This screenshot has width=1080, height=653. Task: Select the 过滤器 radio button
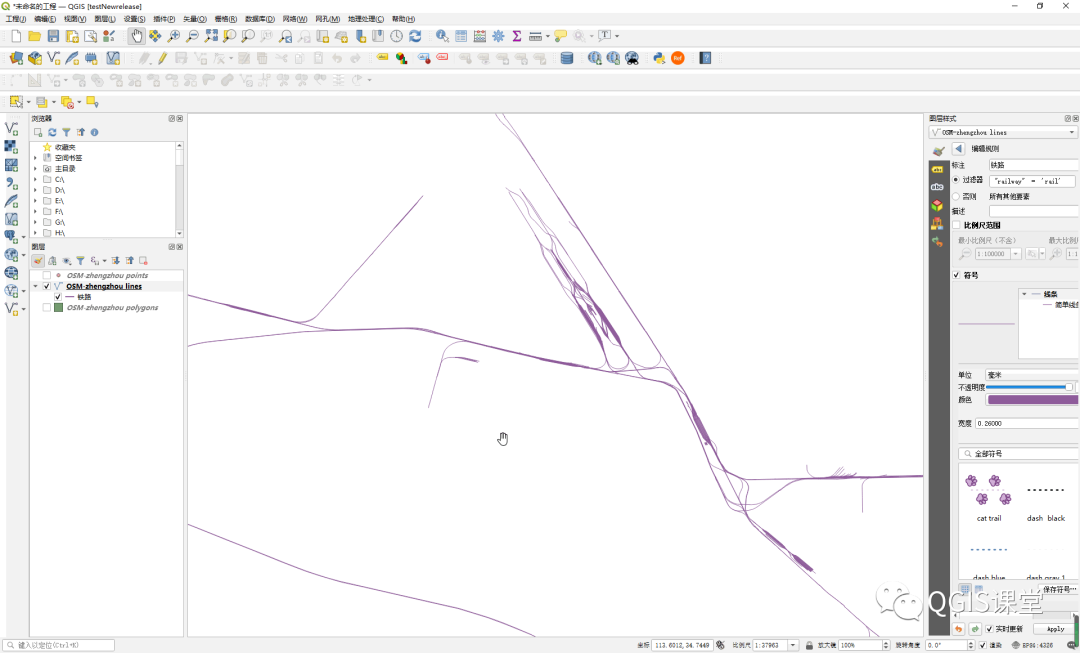click(x=956, y=180)
